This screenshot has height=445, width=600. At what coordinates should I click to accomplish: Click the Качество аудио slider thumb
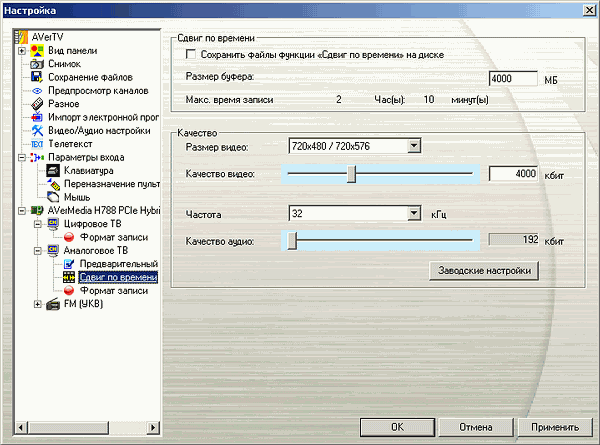pos(292,241)
